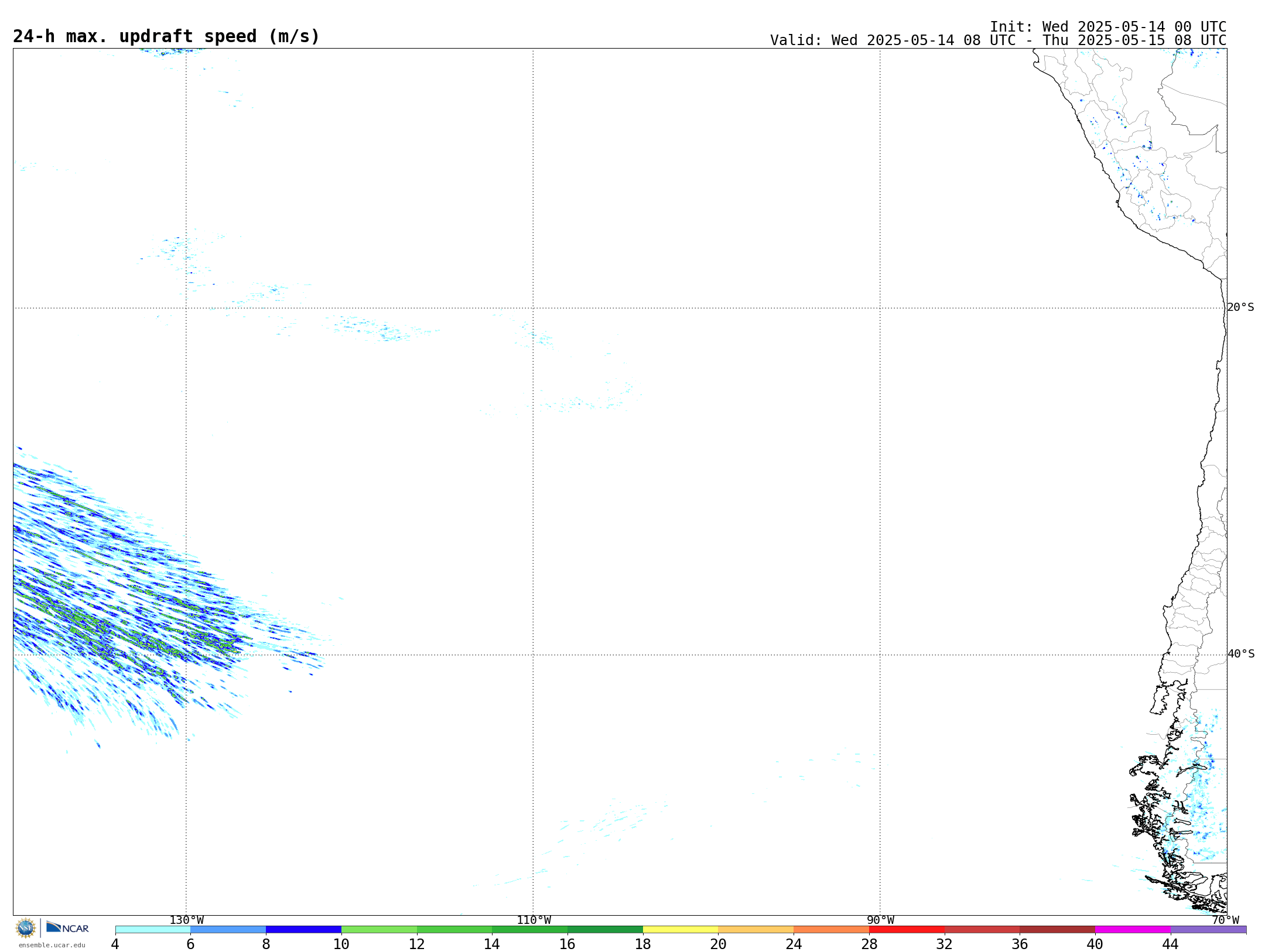Viewport: 1265px width, 952px height.
Task: Click the yellow 18-20 colorbar swatch
Action: (x=681, y=930)
